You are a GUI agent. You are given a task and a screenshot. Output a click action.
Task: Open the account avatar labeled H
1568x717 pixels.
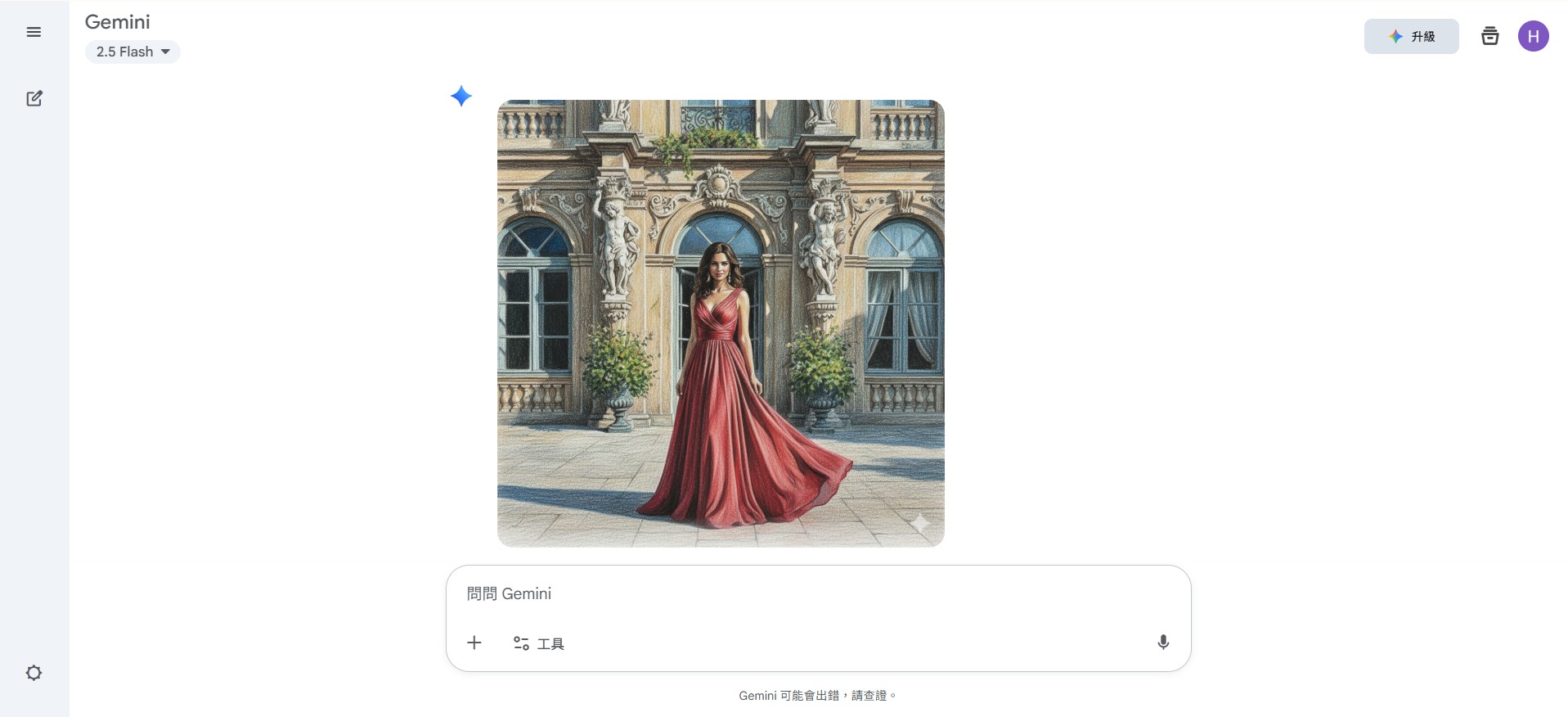[1534, 36]
